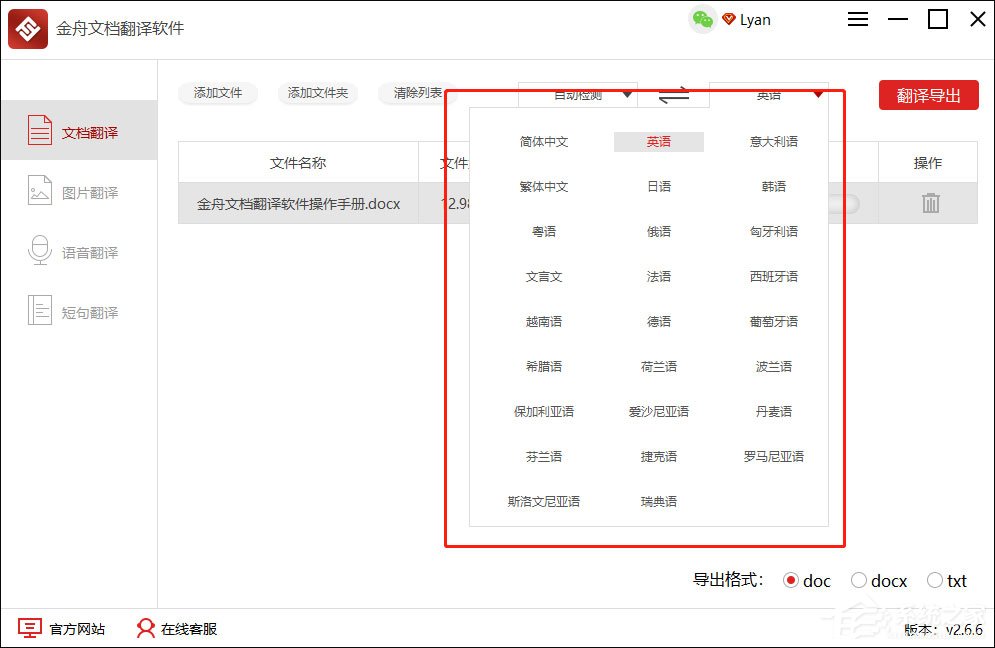Click the 官方网站 icon at bottom left
The image size is (995, 648).
[31, 629]
